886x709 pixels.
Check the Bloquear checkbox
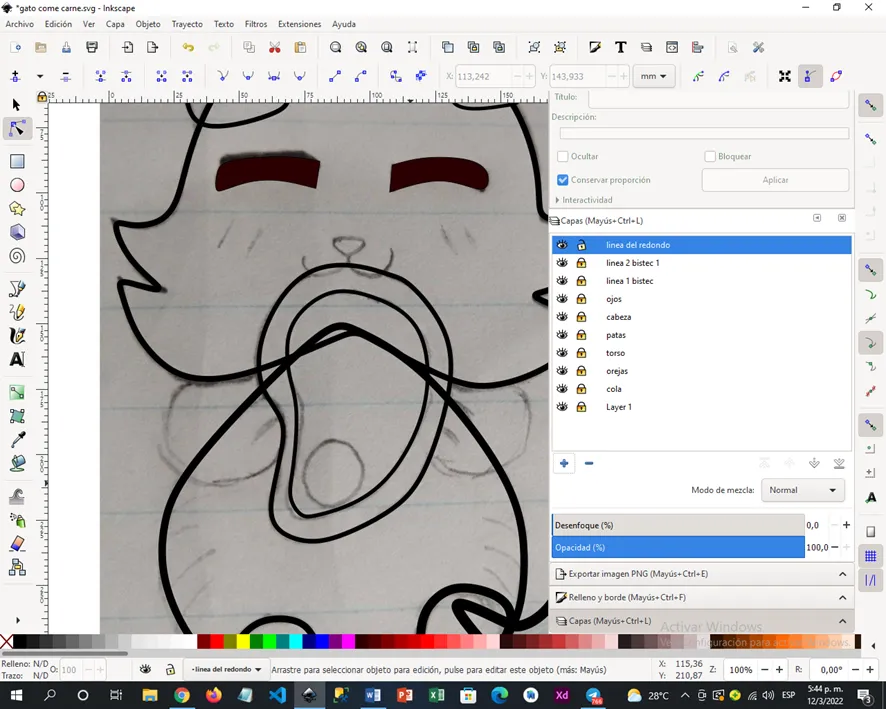[710, 156]
